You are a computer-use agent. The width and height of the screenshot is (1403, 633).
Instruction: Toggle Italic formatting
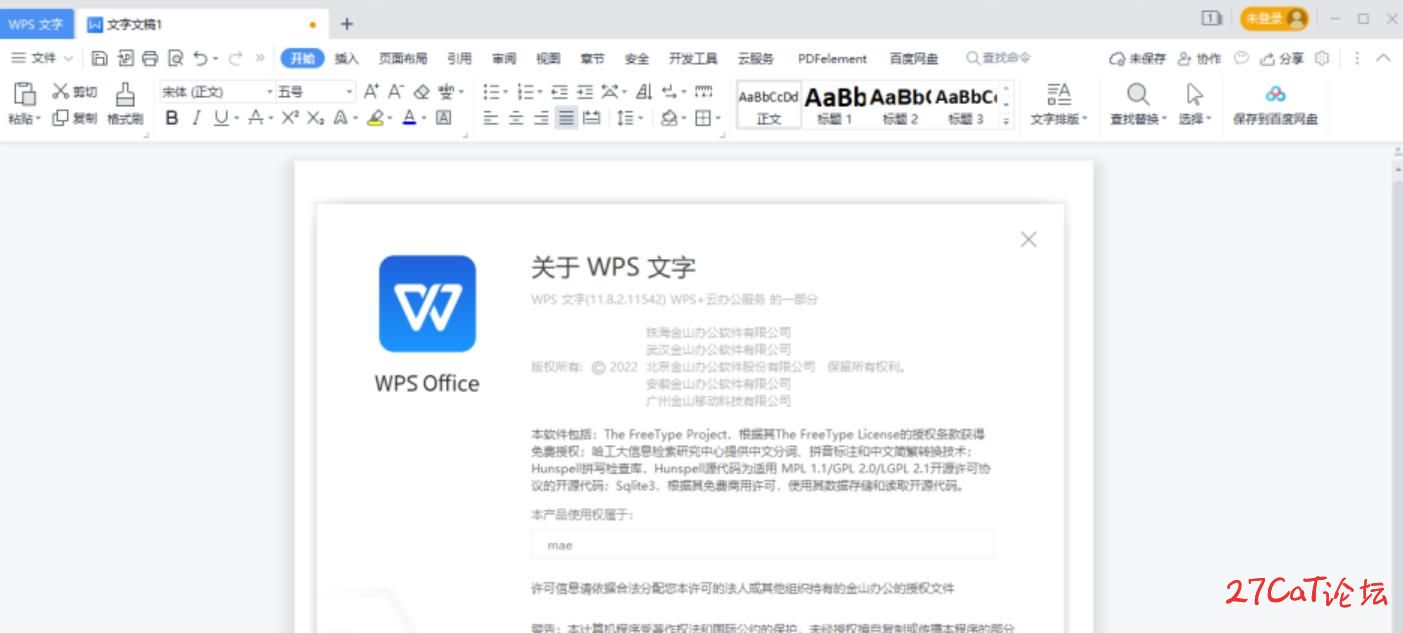tap(196, 118)
